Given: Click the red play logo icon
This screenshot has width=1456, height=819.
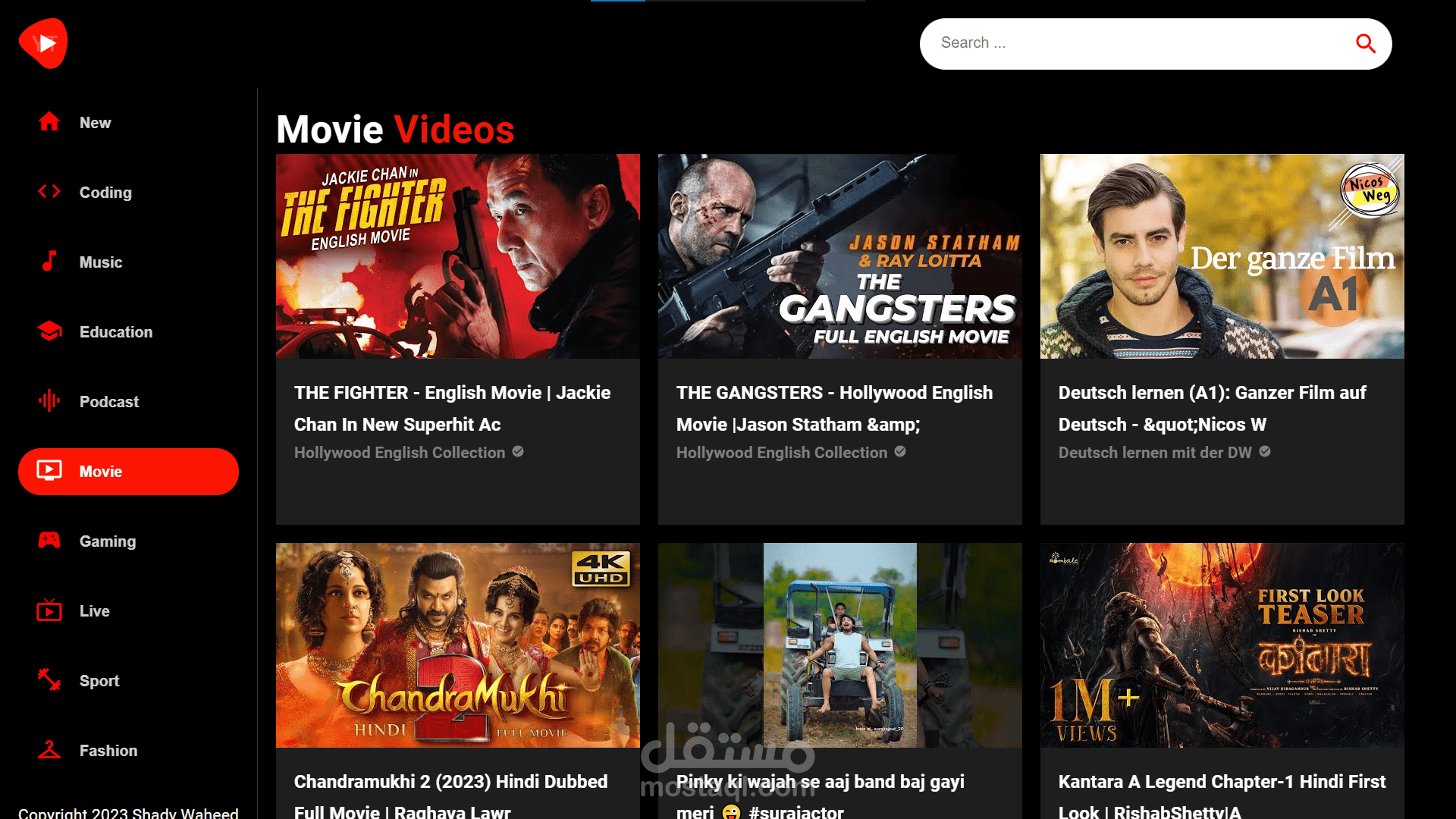Looking at the screenshot, I should pos(43,43).
